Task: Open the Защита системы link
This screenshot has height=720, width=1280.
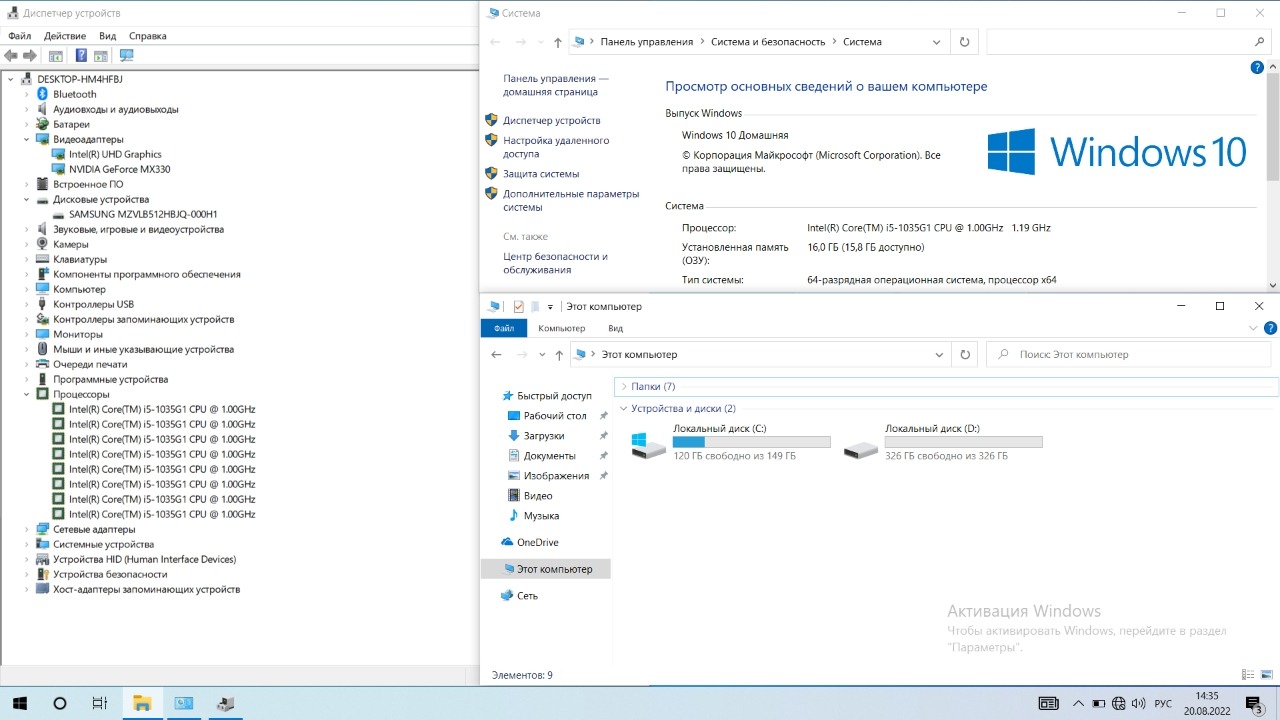Action: pyautogui.click(x=541, y=173)
